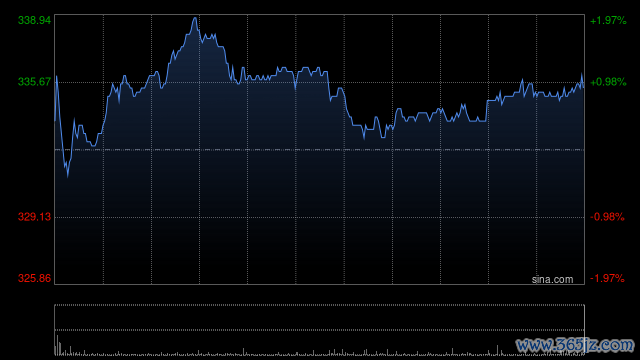
Task: Click the +0.98% percentage label
Action: pos(608,82)
